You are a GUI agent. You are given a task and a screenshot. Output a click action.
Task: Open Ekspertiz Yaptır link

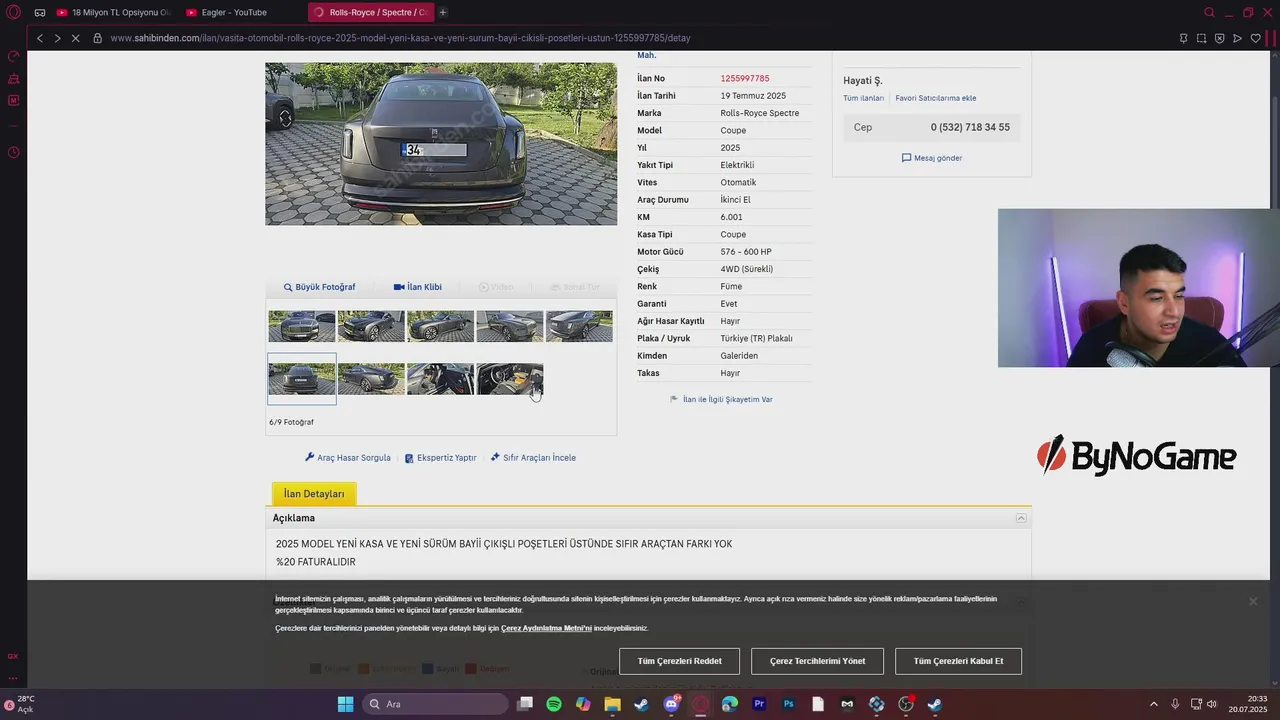click(441, 458)
